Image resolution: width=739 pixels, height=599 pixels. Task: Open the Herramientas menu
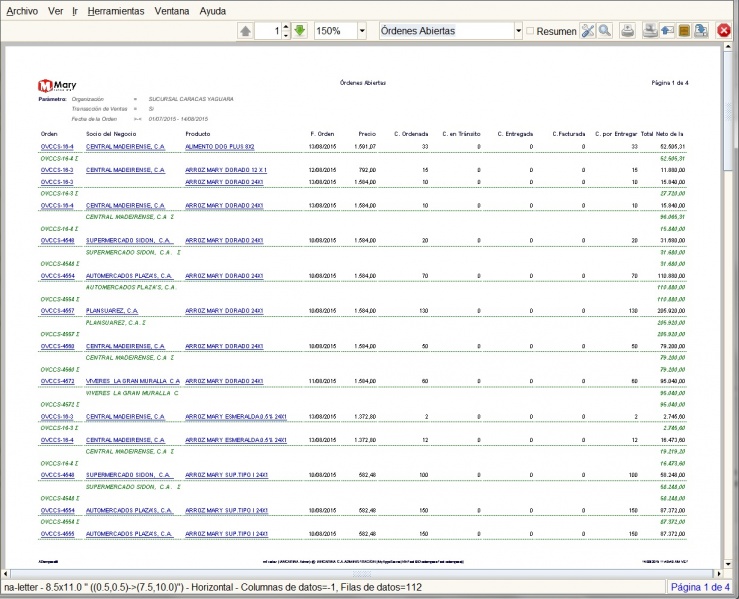click(x=116, y=11)
